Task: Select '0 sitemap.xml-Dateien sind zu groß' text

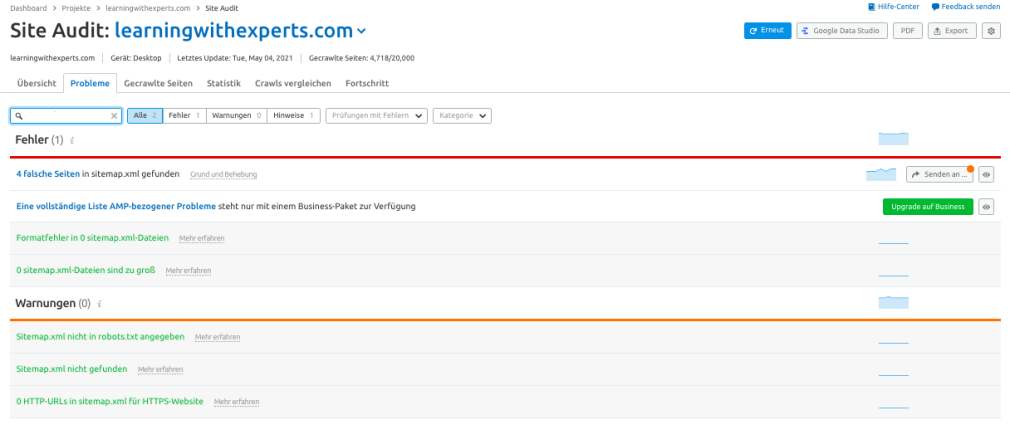Action: (86, 270)
